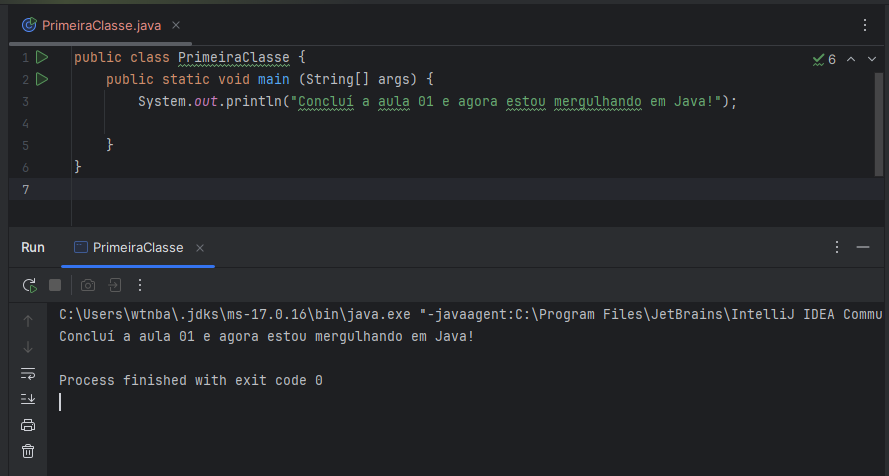
Task: Print the console output with printer icon
Action: point(28,425)
